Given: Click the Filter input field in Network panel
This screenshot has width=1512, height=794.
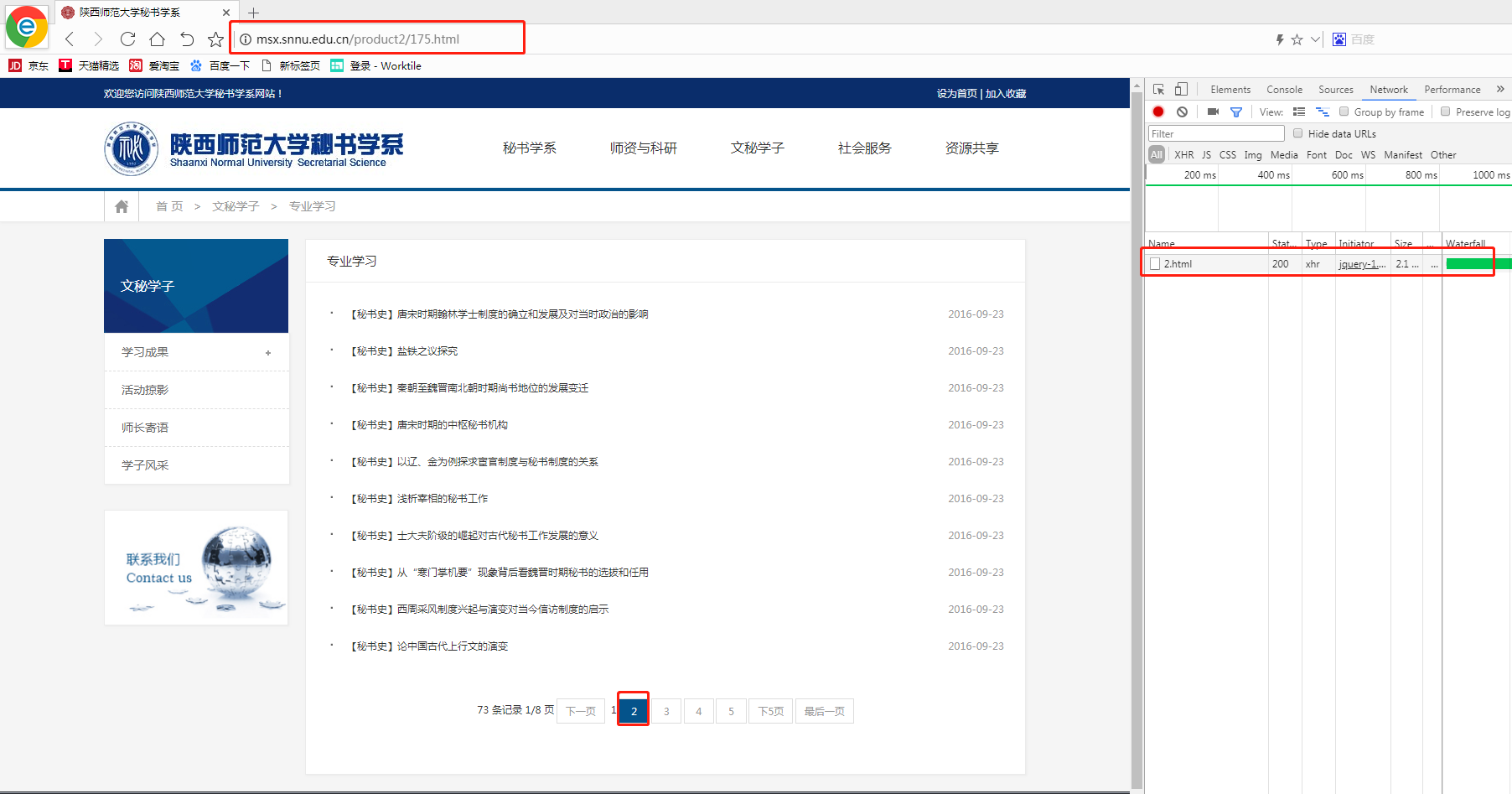Looking at the screenshot, I should 1215,133.
